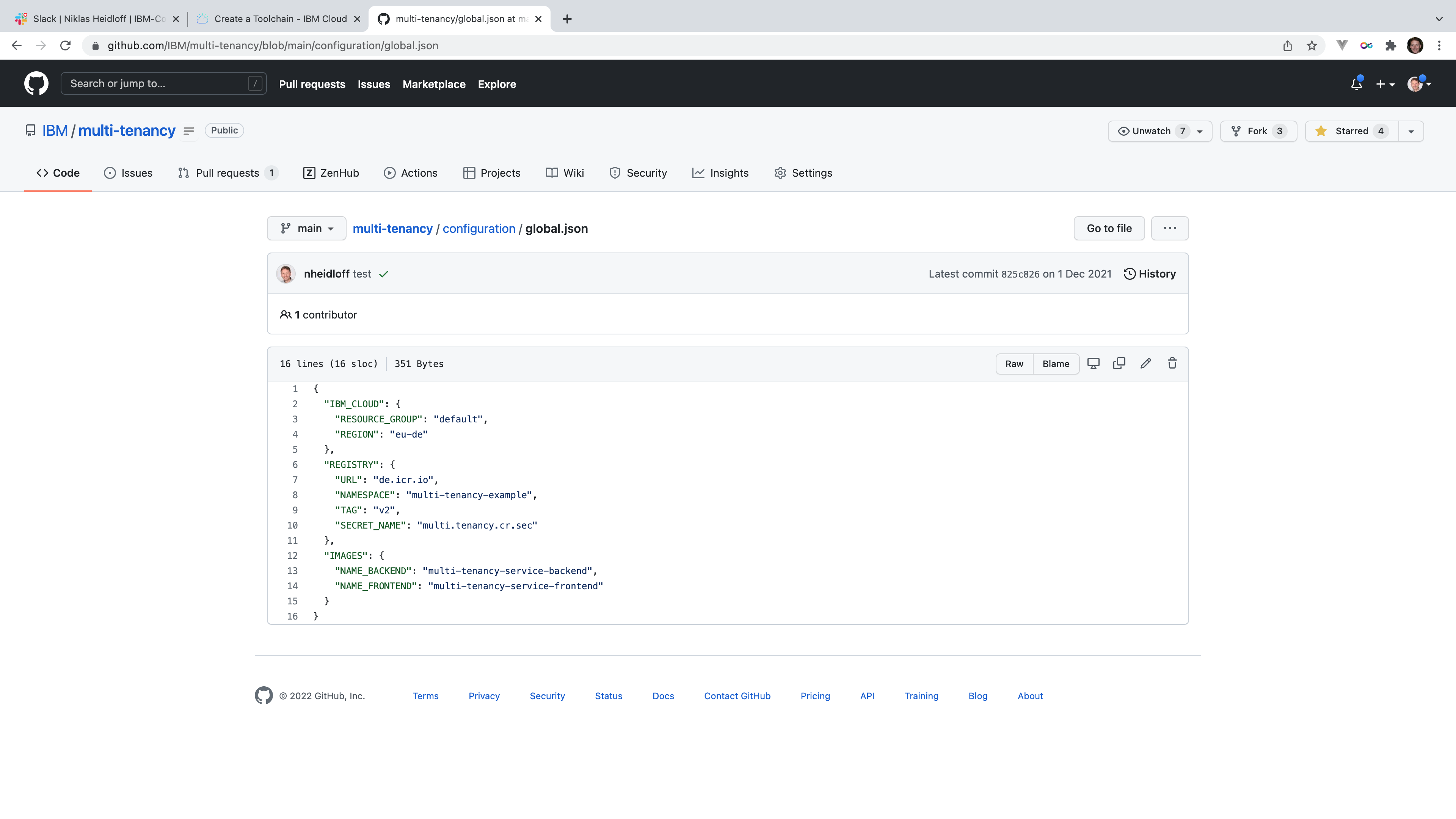Open the main branch dropdown
Viewport: 1456px width, 819px height.
[306, 228]
